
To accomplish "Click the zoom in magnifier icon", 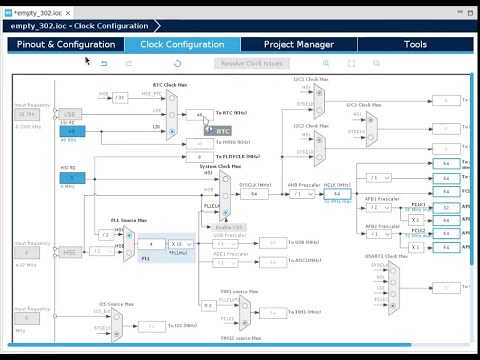I will click(326, 63).
